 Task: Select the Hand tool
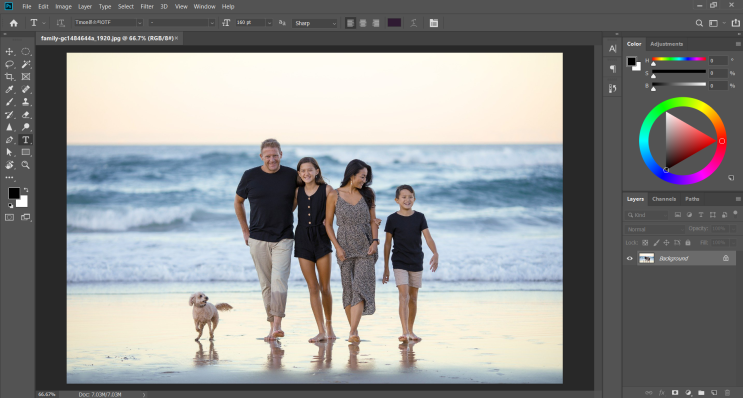coord(9,165)
